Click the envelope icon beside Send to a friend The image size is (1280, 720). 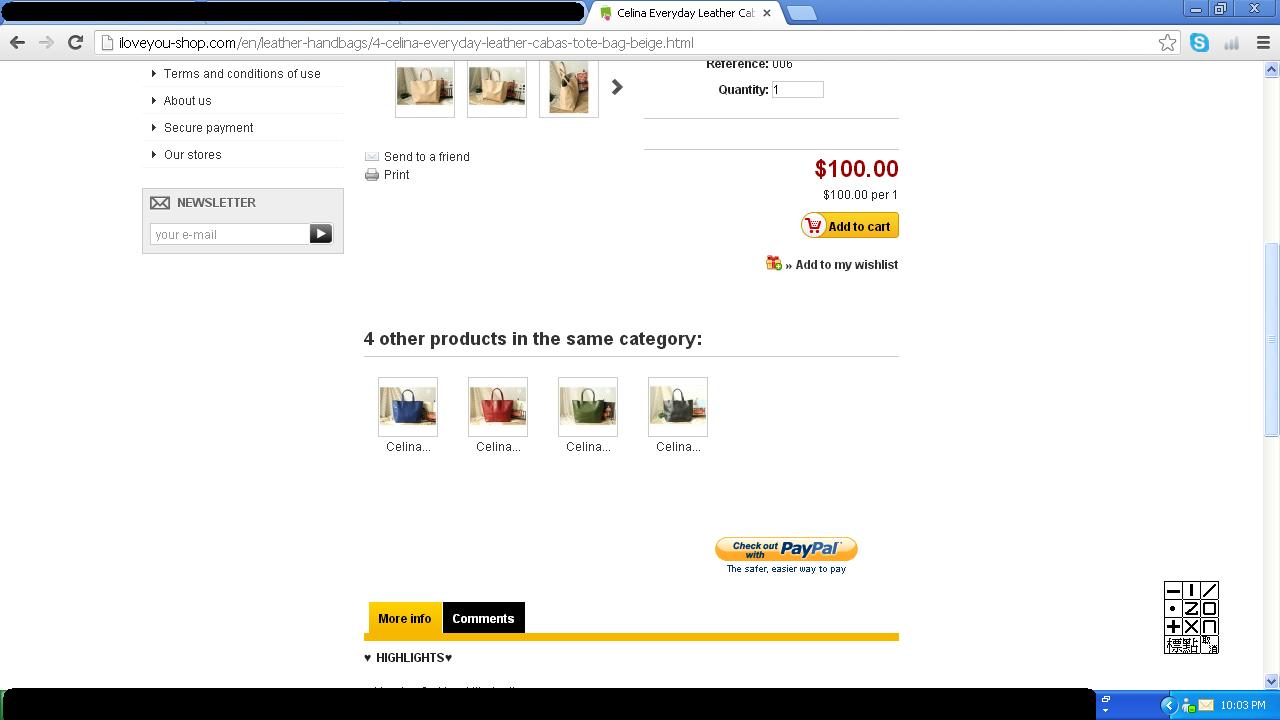point(372,156)
